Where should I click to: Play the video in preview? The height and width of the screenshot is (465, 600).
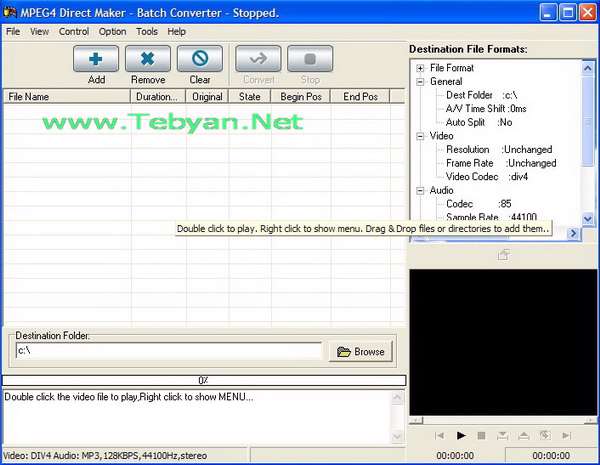point(461,436)
